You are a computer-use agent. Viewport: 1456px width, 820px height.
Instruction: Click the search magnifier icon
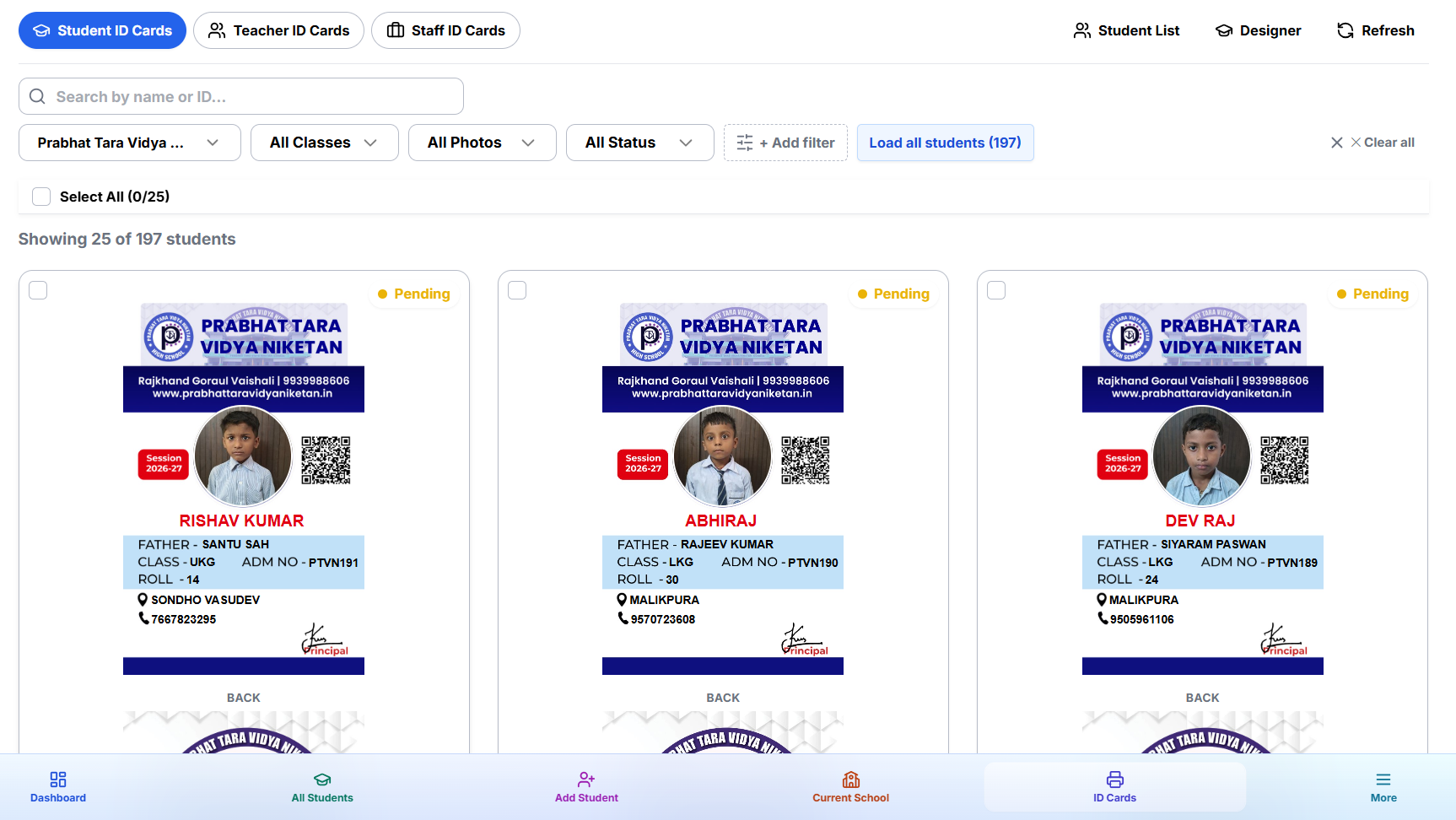37,96
